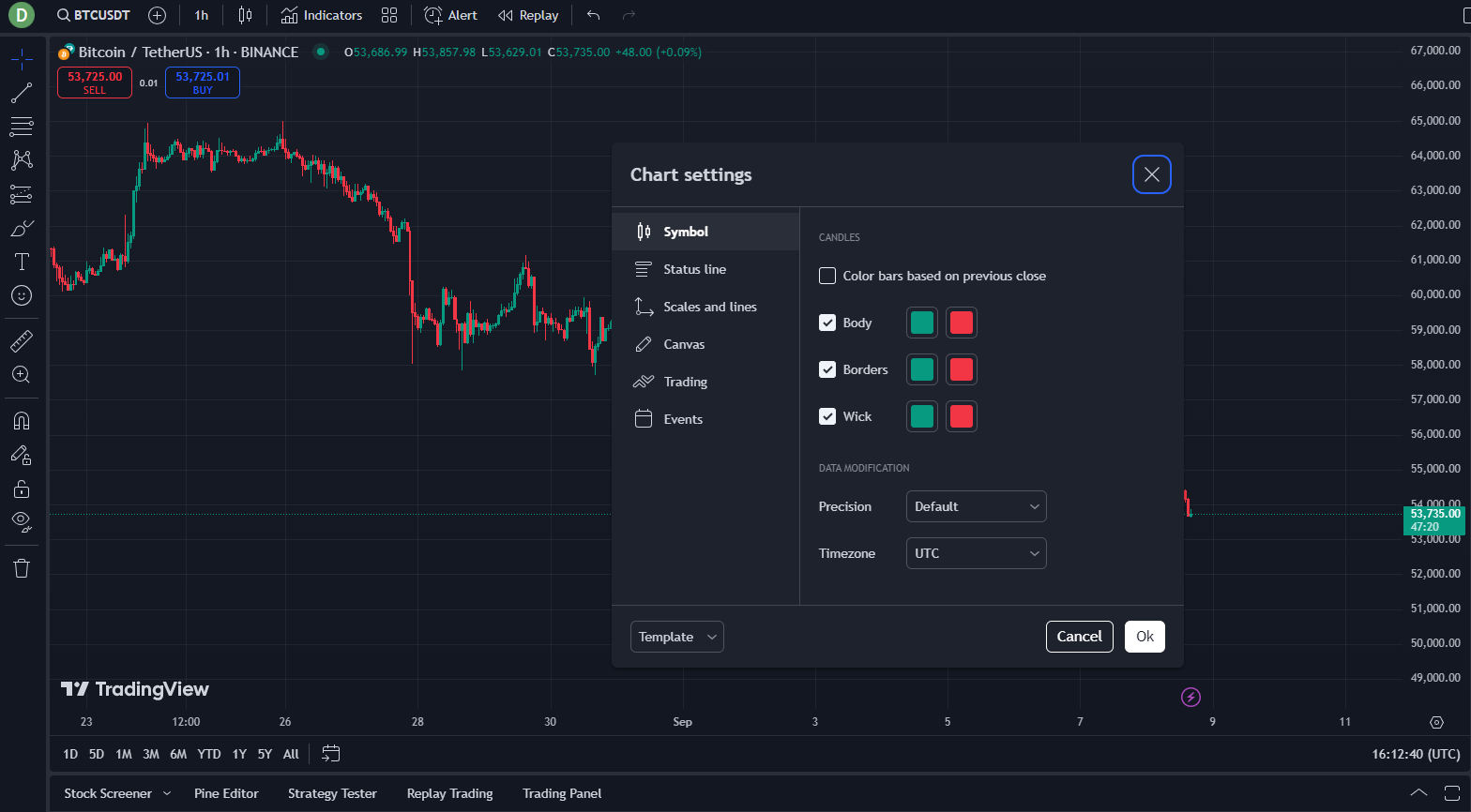Open the Scales and lines tab
Image resolution: width=1471 pixels, height=812 pixels.
[705, 307]
